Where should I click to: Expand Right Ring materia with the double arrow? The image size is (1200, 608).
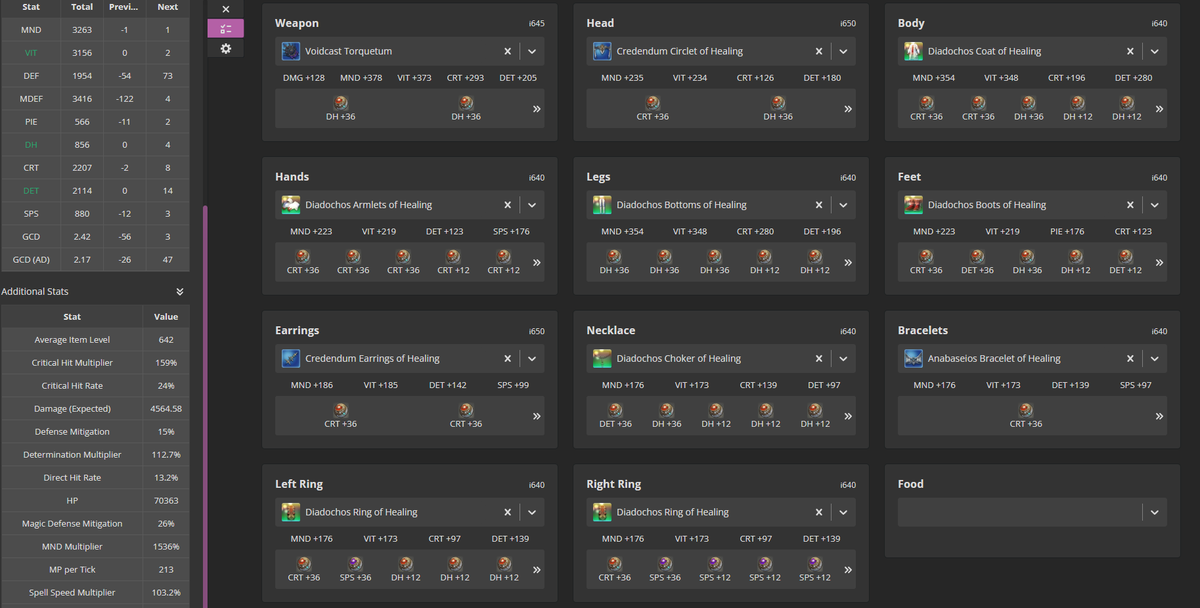click(x=848, y=570)
